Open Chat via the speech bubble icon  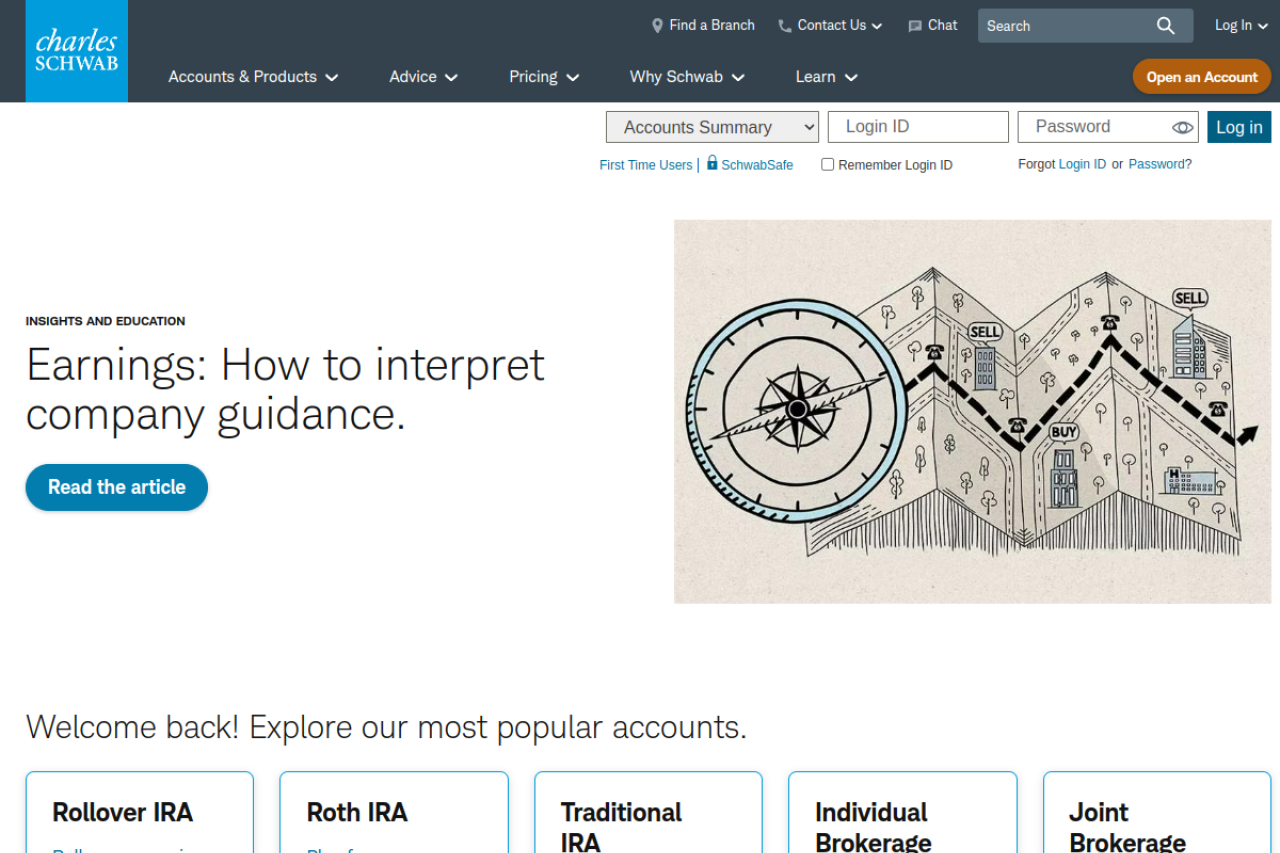coord(914,26)
